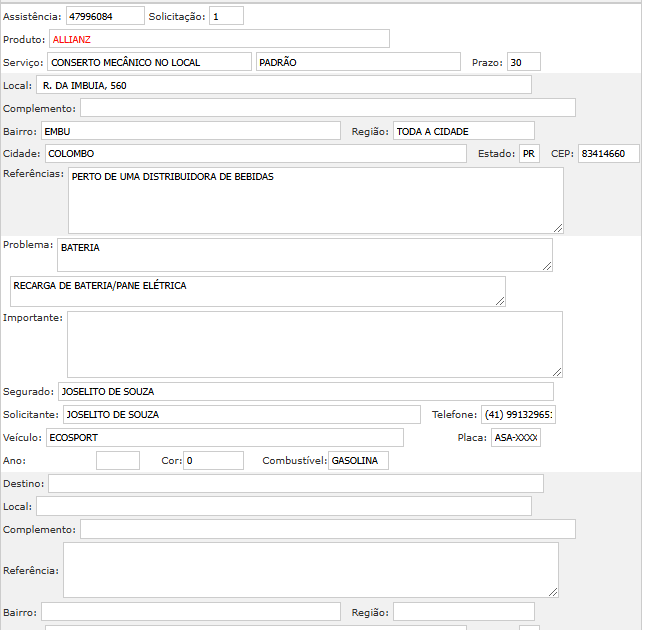The image size is (645, 630).
Task: Click the empty Destino field
Action: tap(295, 484)
